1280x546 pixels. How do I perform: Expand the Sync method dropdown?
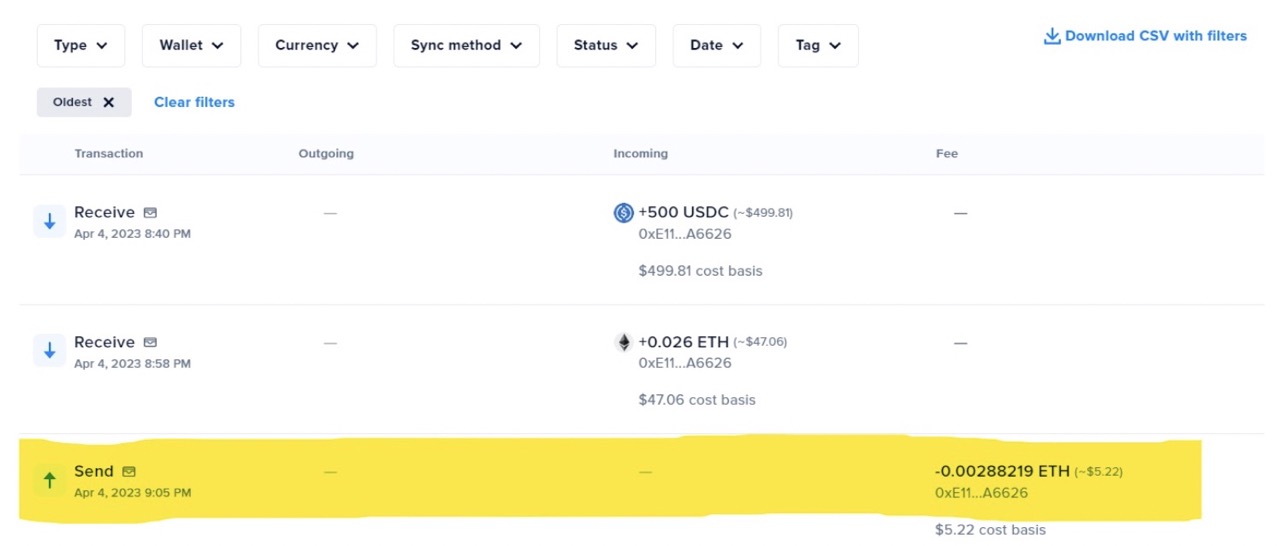[466, 46]
